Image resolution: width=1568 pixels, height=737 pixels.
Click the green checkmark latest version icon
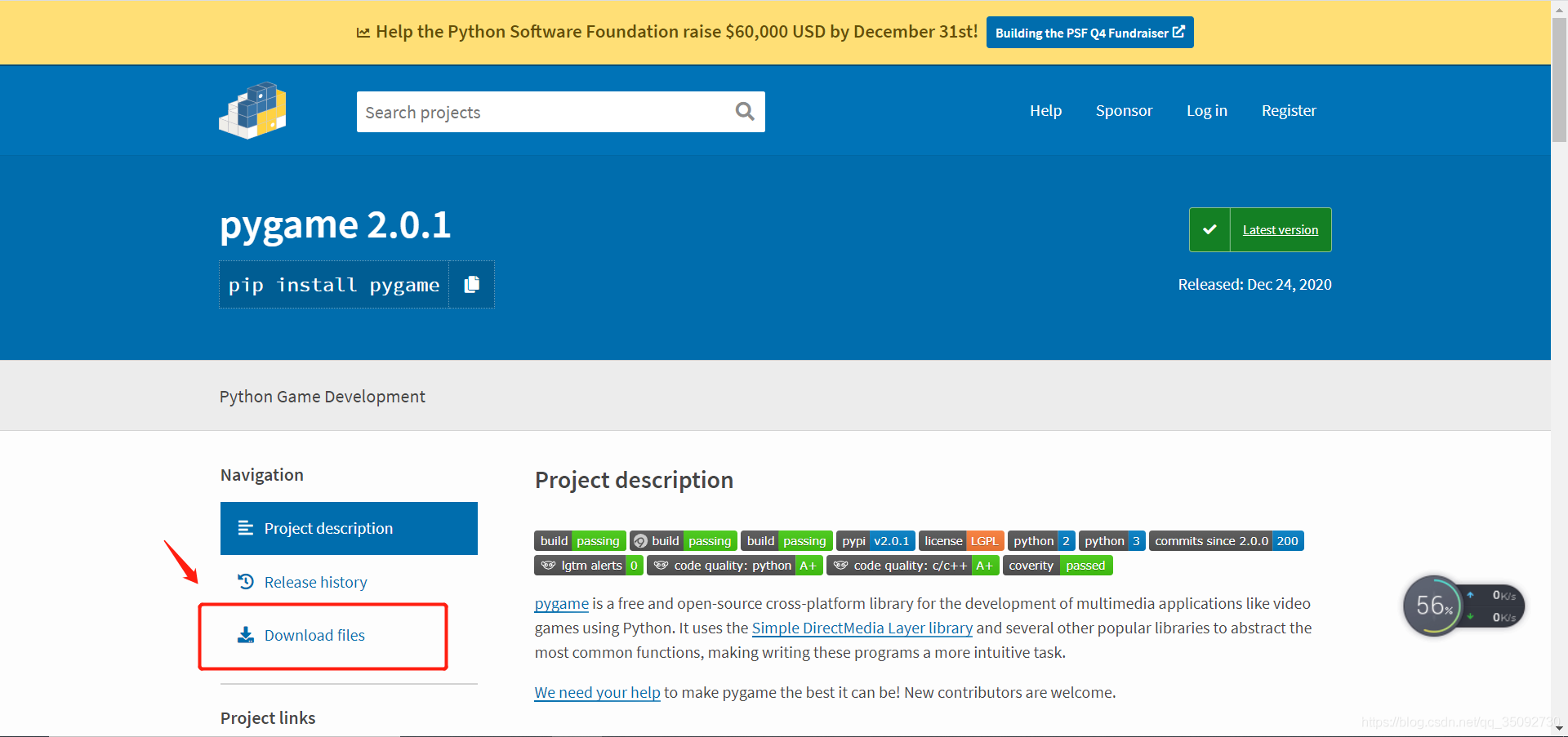coord(1209,229)
